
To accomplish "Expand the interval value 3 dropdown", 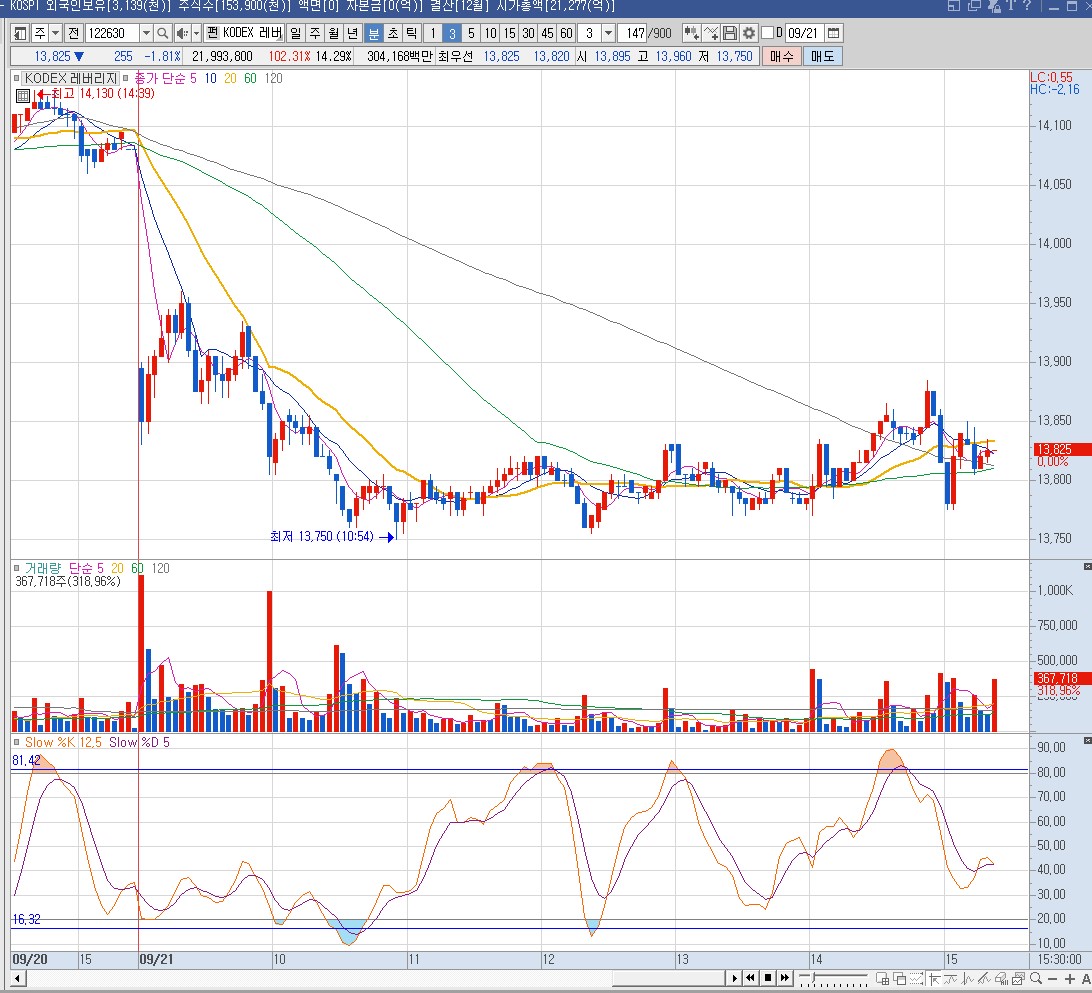I will pos(608,33).
